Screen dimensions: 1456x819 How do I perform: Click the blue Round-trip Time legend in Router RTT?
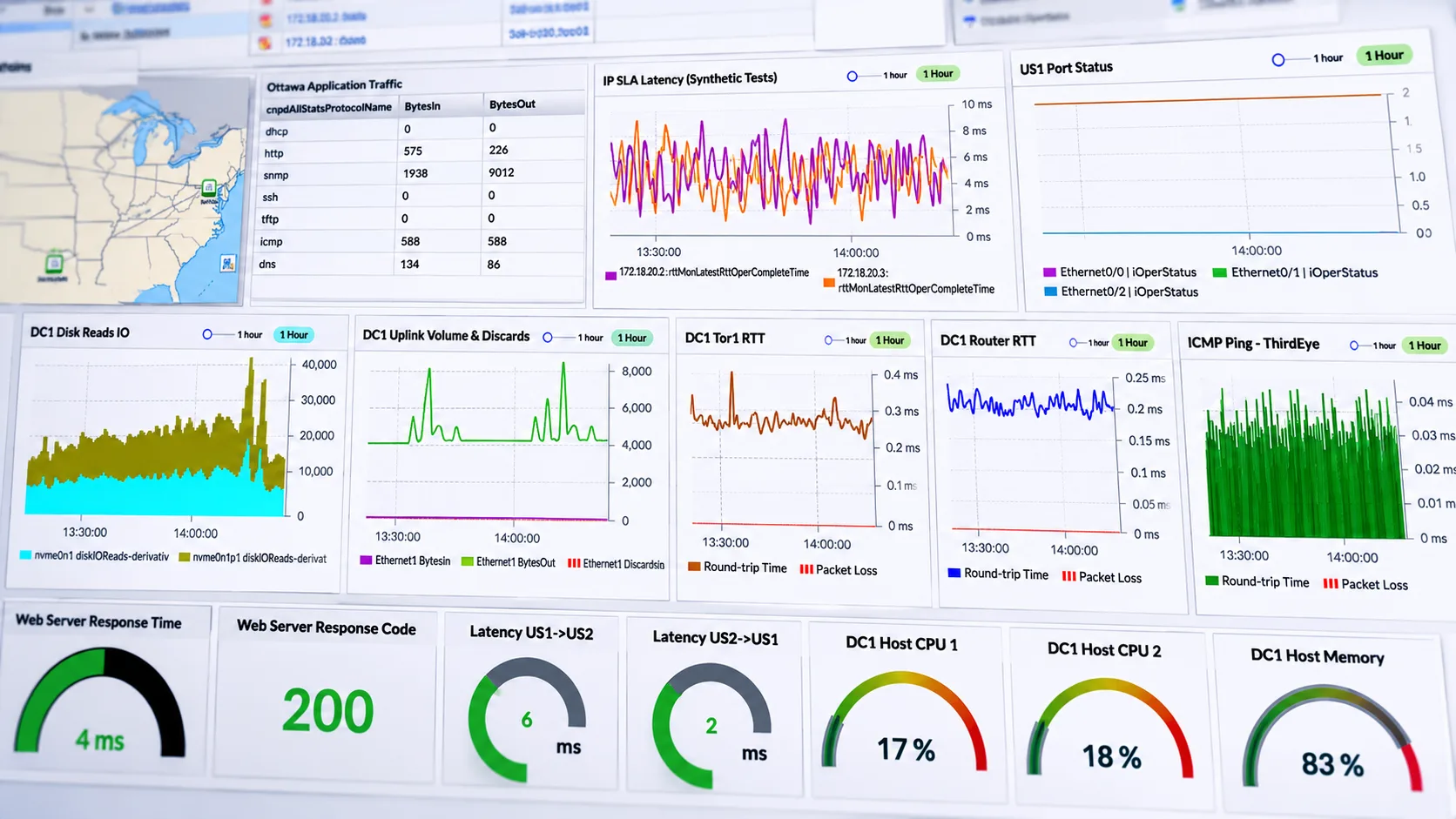998,574
